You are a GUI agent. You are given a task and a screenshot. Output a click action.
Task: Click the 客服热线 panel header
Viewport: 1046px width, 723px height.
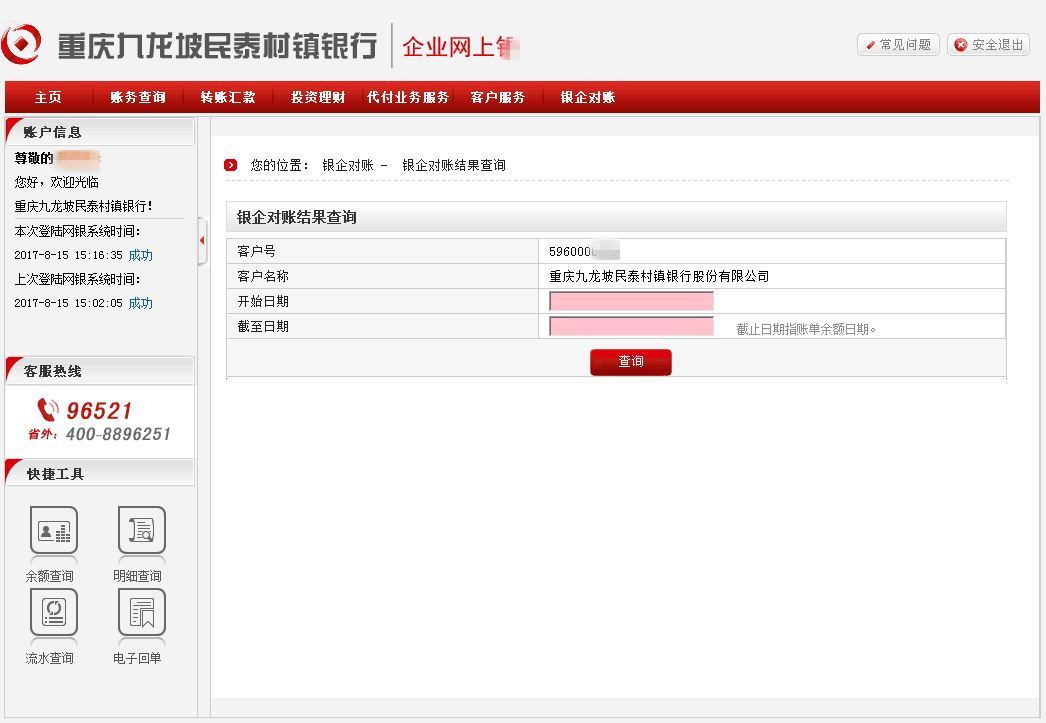click(100, 371)
